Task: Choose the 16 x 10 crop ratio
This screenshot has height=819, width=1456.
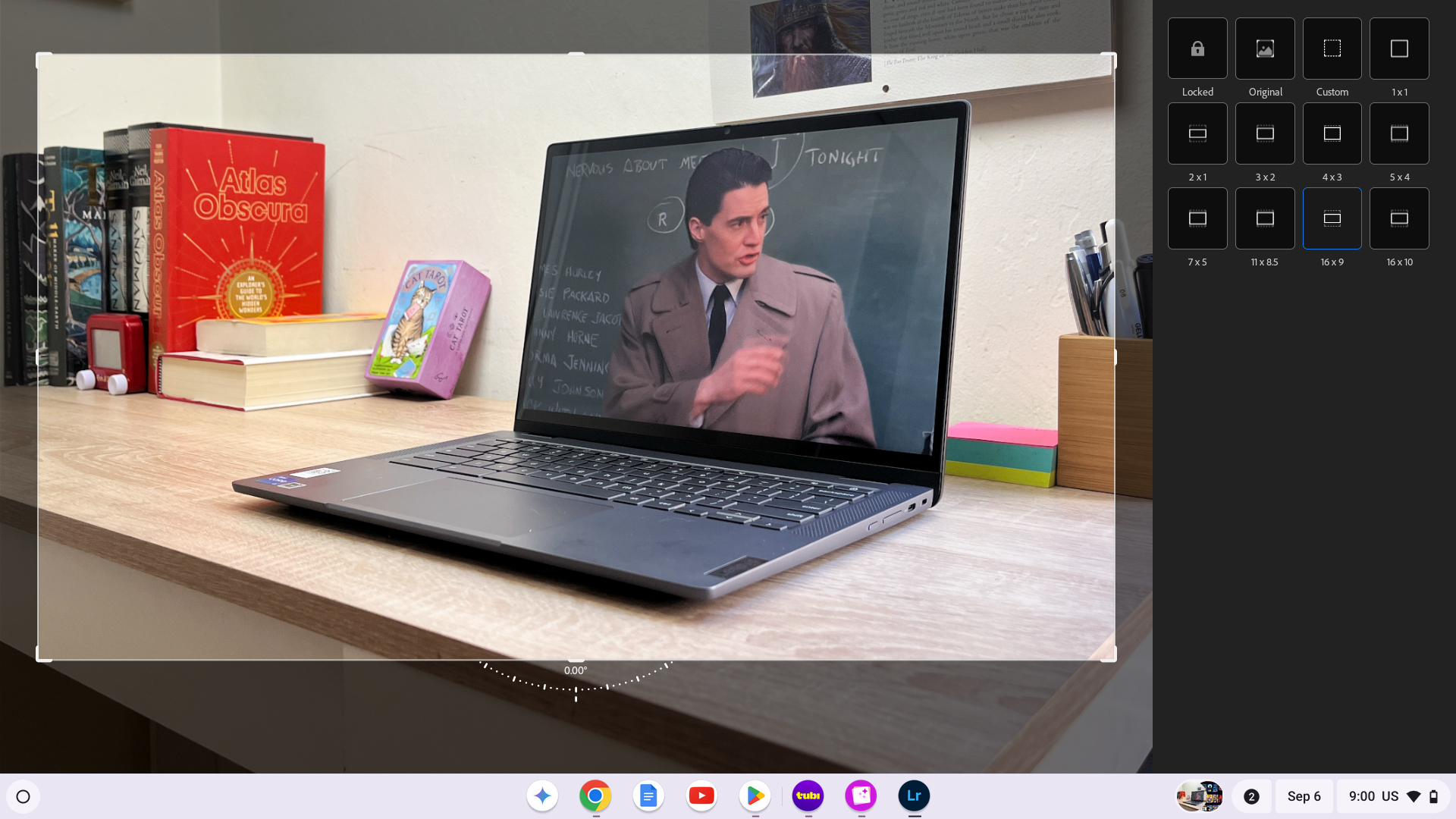Action: click(x=1399, y=218)
